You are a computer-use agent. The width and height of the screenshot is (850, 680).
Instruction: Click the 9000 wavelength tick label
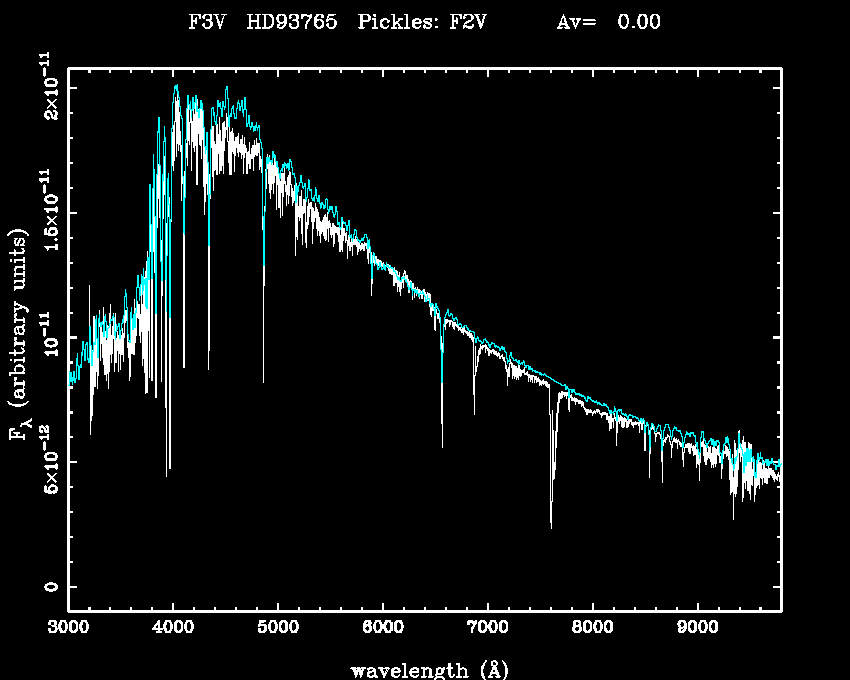[x=698, y=628]
